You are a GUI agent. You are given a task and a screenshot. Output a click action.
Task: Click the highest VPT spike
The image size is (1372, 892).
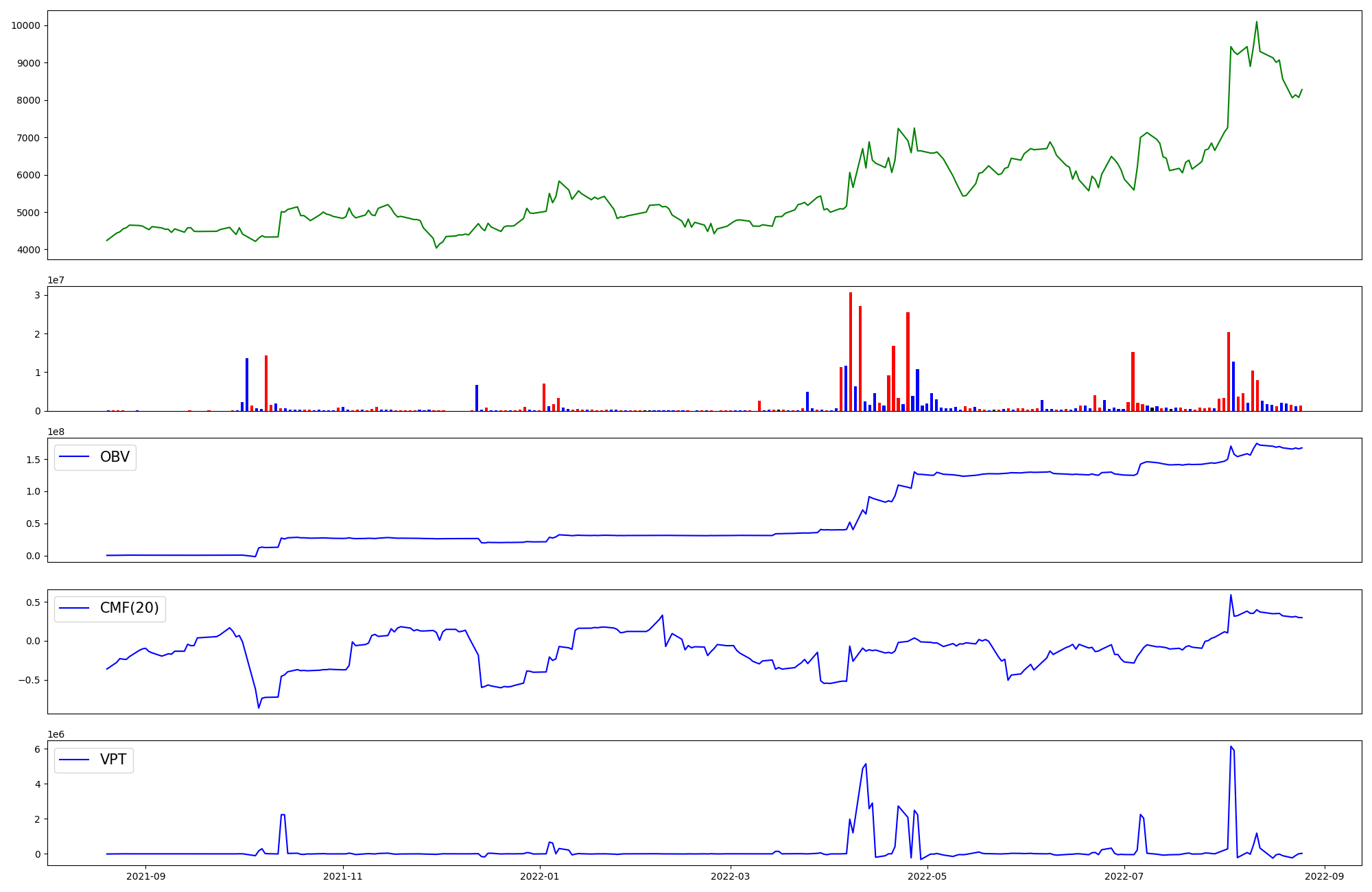(x=1231, y=747)
